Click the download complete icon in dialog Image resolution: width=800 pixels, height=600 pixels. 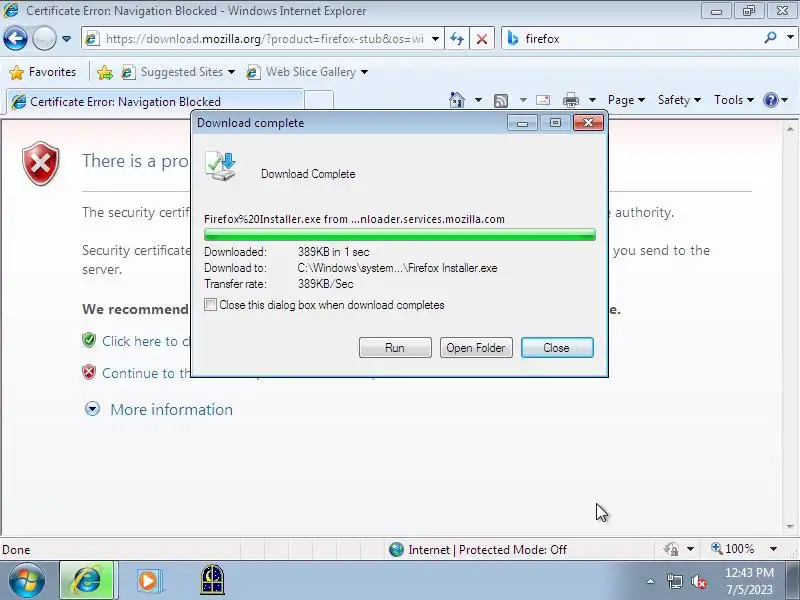tap(220, 166)
